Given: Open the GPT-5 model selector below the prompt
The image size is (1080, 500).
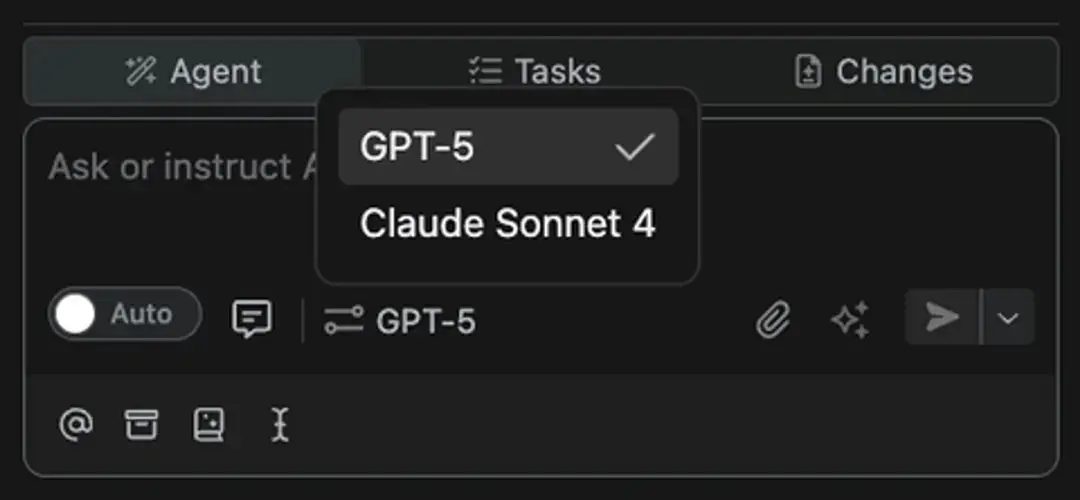Looking at the screenshot, I should click(400, 321).
